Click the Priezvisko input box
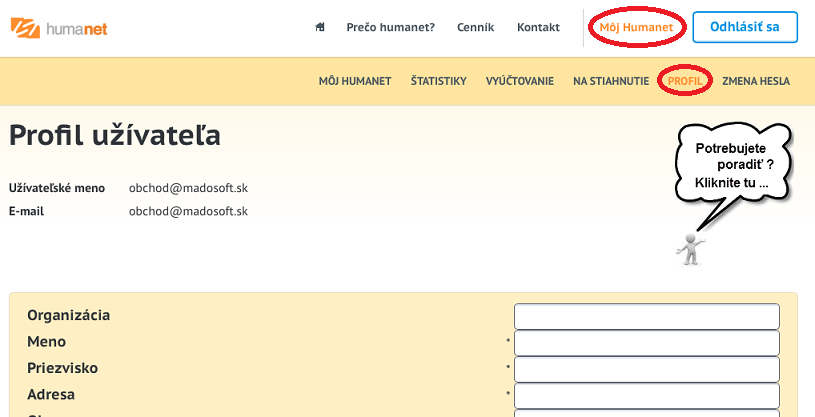The width and height of the screenshot is (815, 417). 646,369
